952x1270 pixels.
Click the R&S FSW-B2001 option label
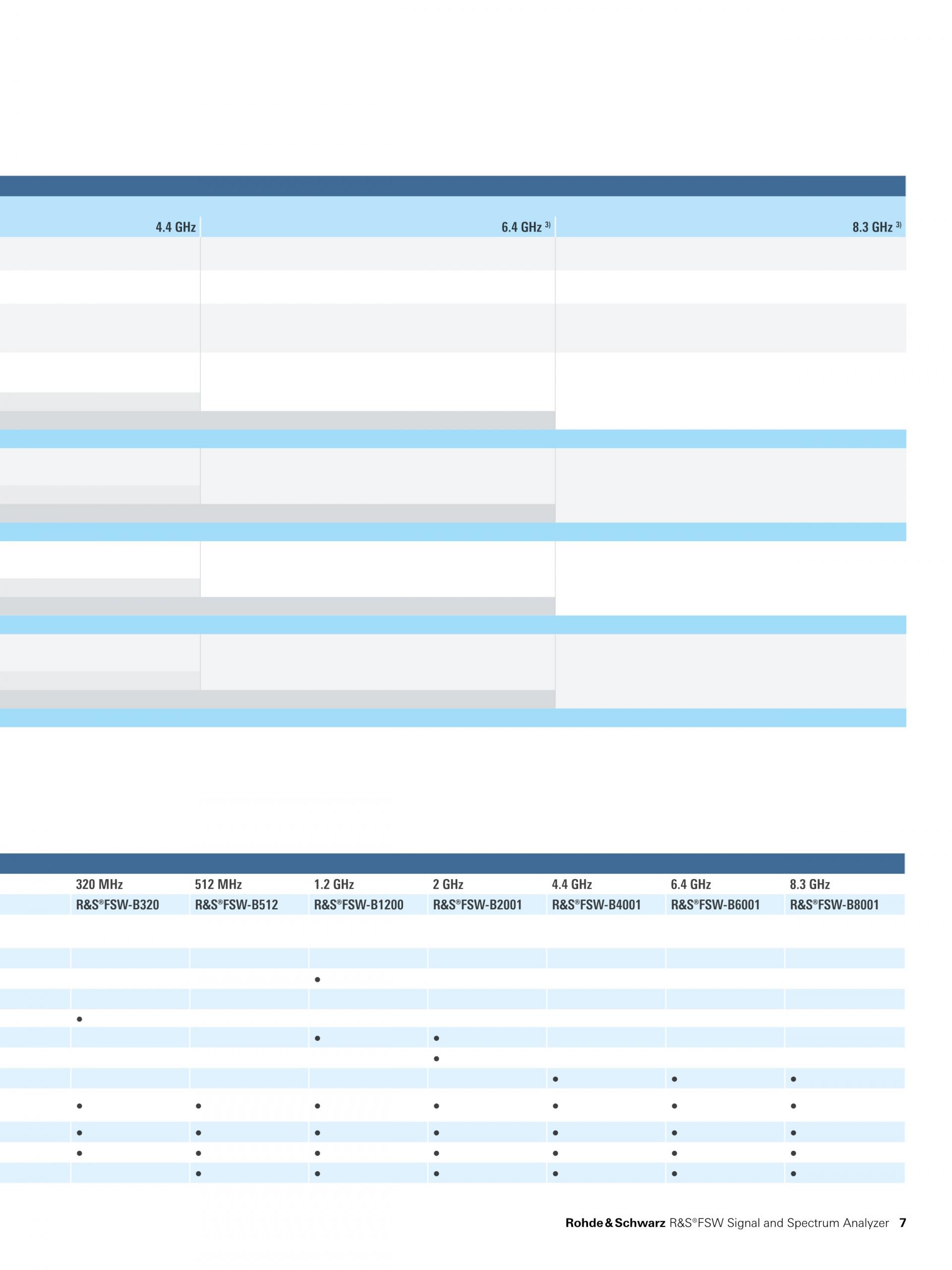click(x=477, y=905)
